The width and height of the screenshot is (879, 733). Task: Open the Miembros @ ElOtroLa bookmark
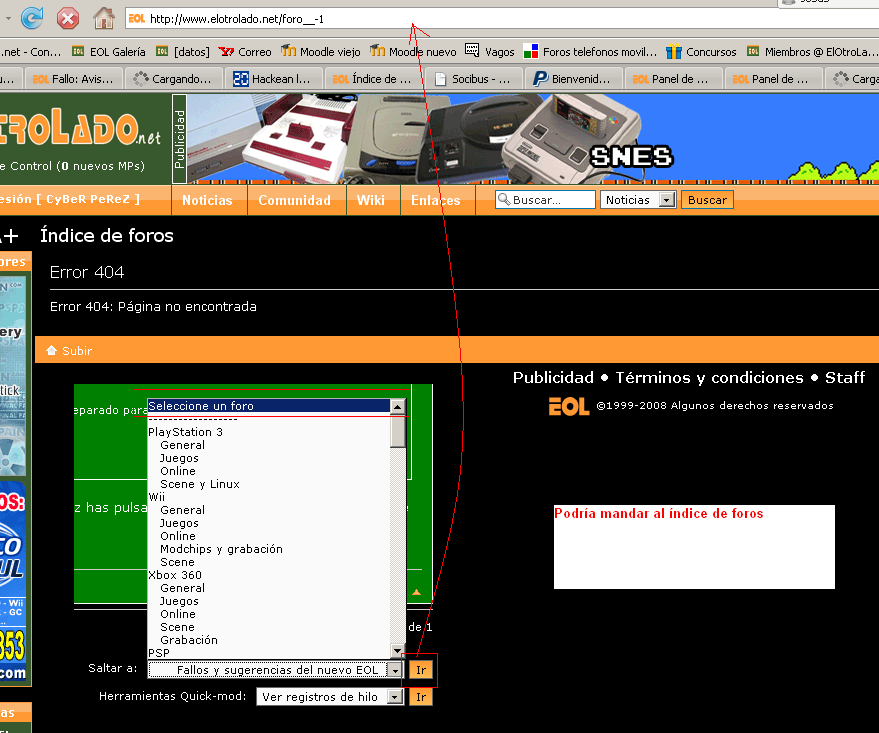click(x=812, y=52)
